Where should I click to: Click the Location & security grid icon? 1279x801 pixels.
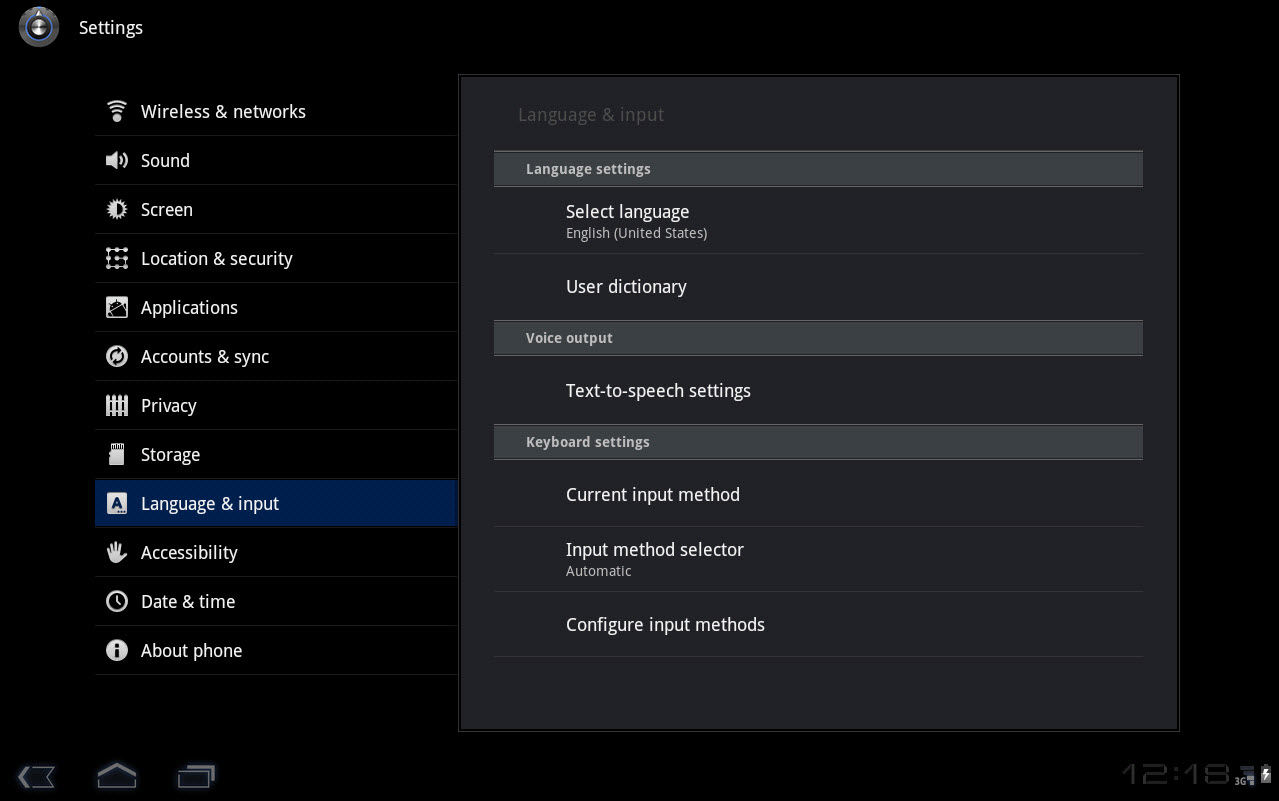(117, 258)
